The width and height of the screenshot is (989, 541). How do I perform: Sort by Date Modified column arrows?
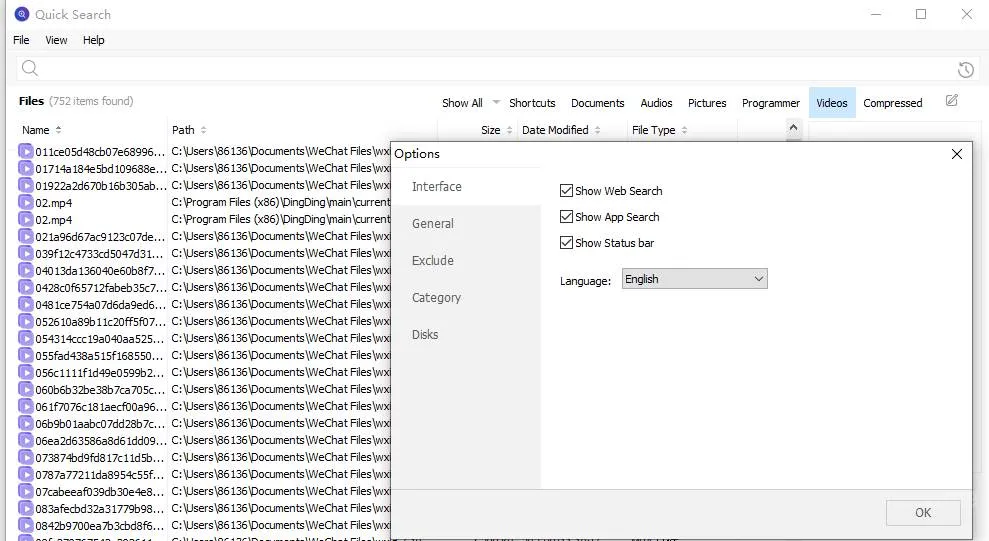tap(597, 130)
